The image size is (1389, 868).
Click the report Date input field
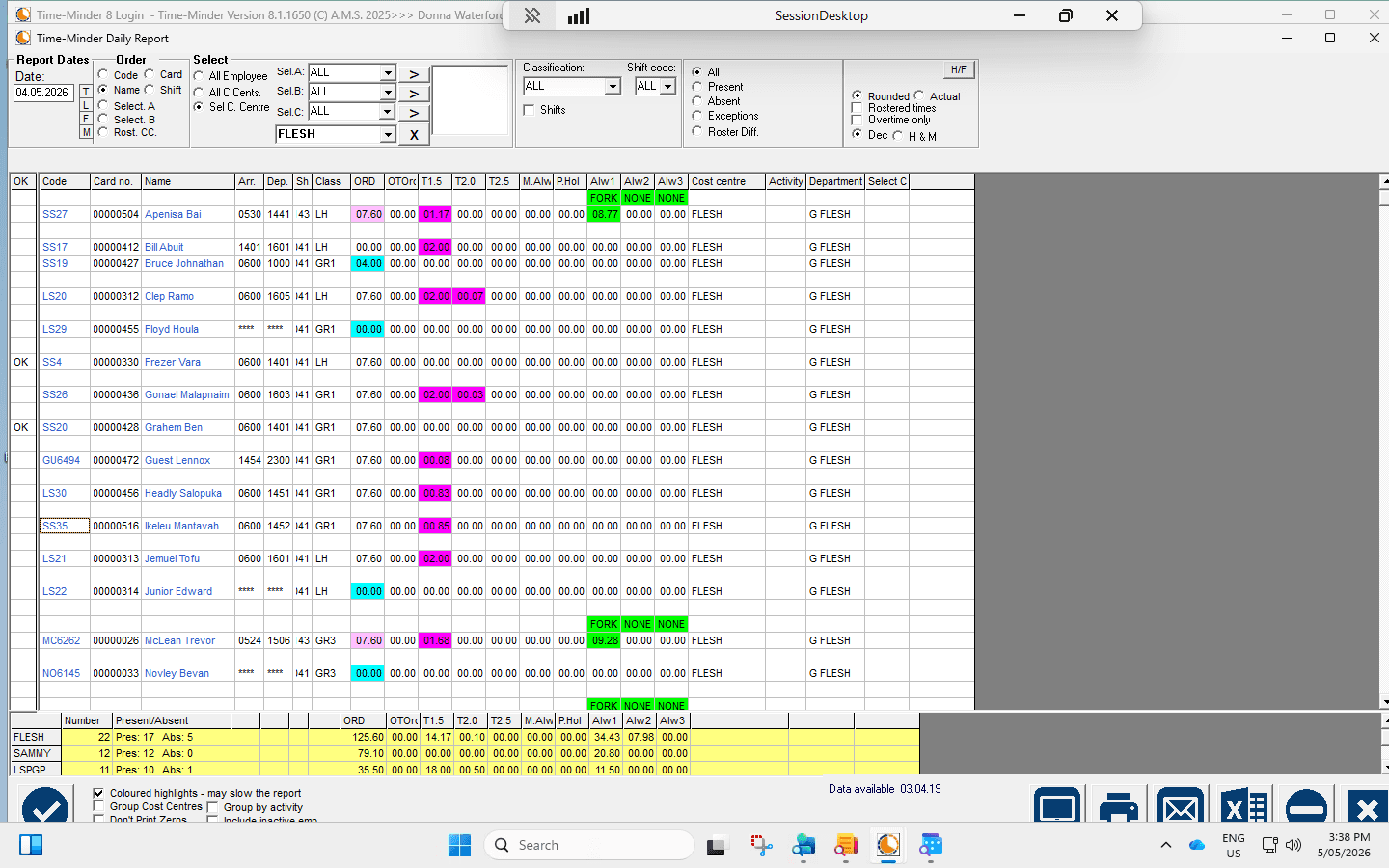(x=42, y=93)
